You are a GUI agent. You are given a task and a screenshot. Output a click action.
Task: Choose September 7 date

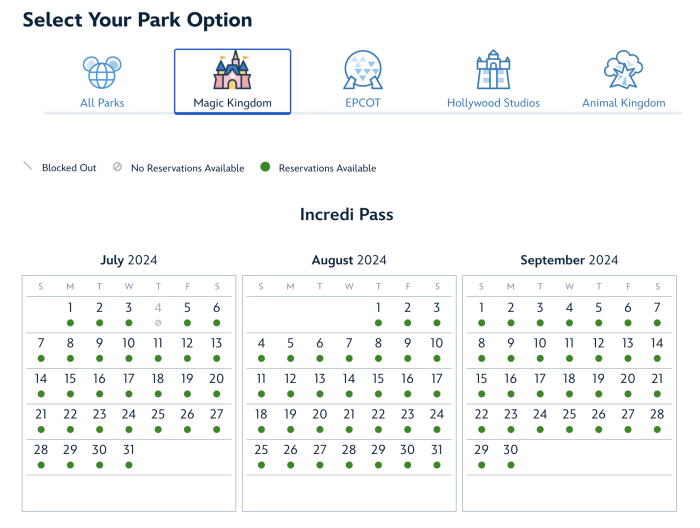(657, 308)
